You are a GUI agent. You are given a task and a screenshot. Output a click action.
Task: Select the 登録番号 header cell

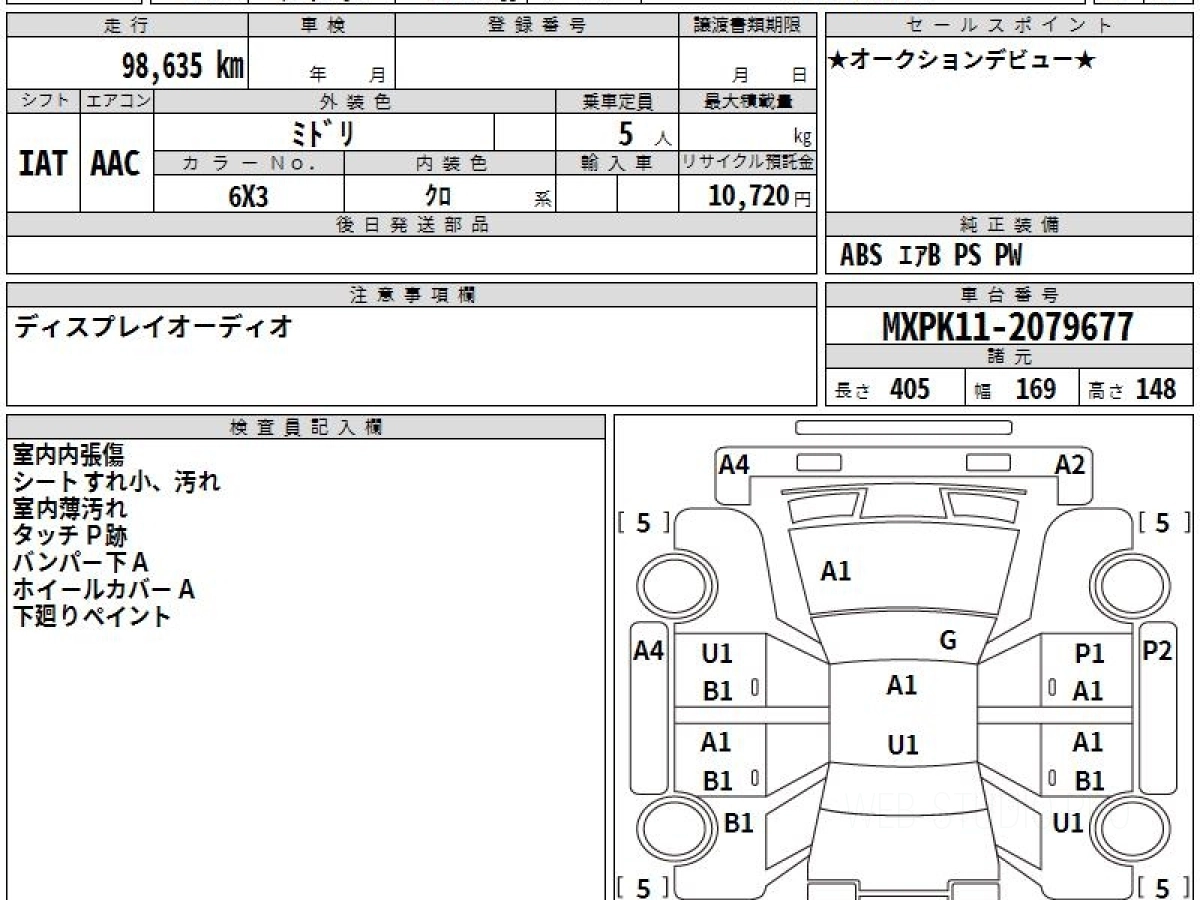[537, 26]
